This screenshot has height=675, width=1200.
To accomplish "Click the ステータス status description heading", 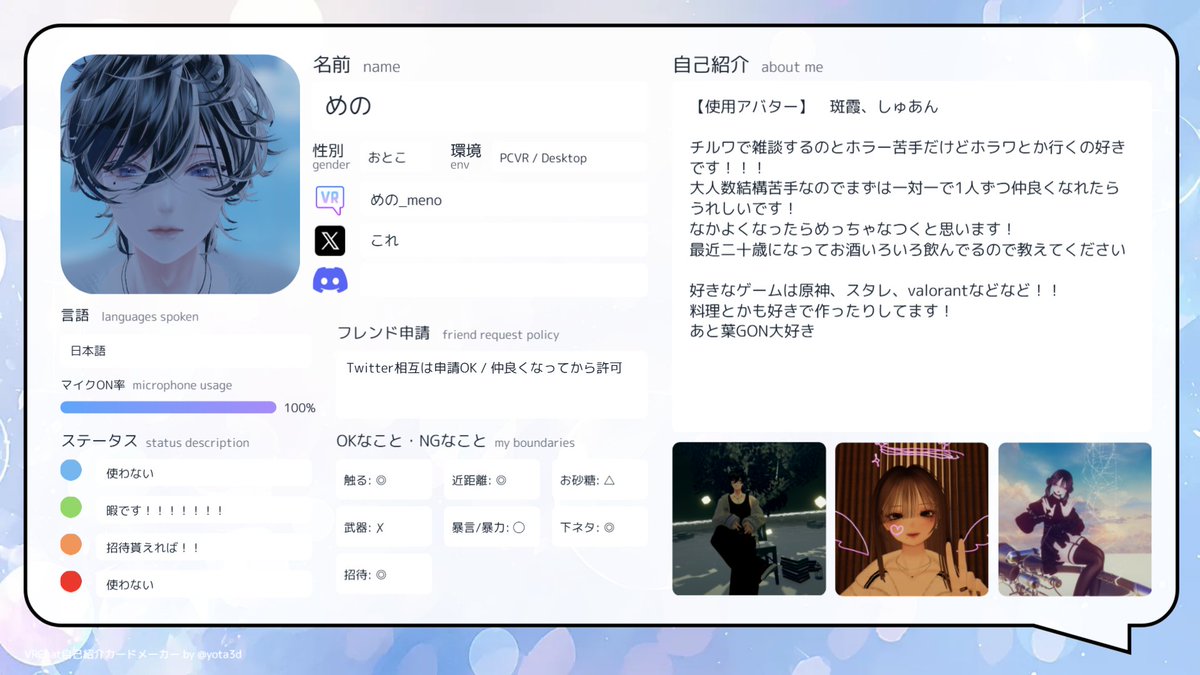I will (155, 441).
